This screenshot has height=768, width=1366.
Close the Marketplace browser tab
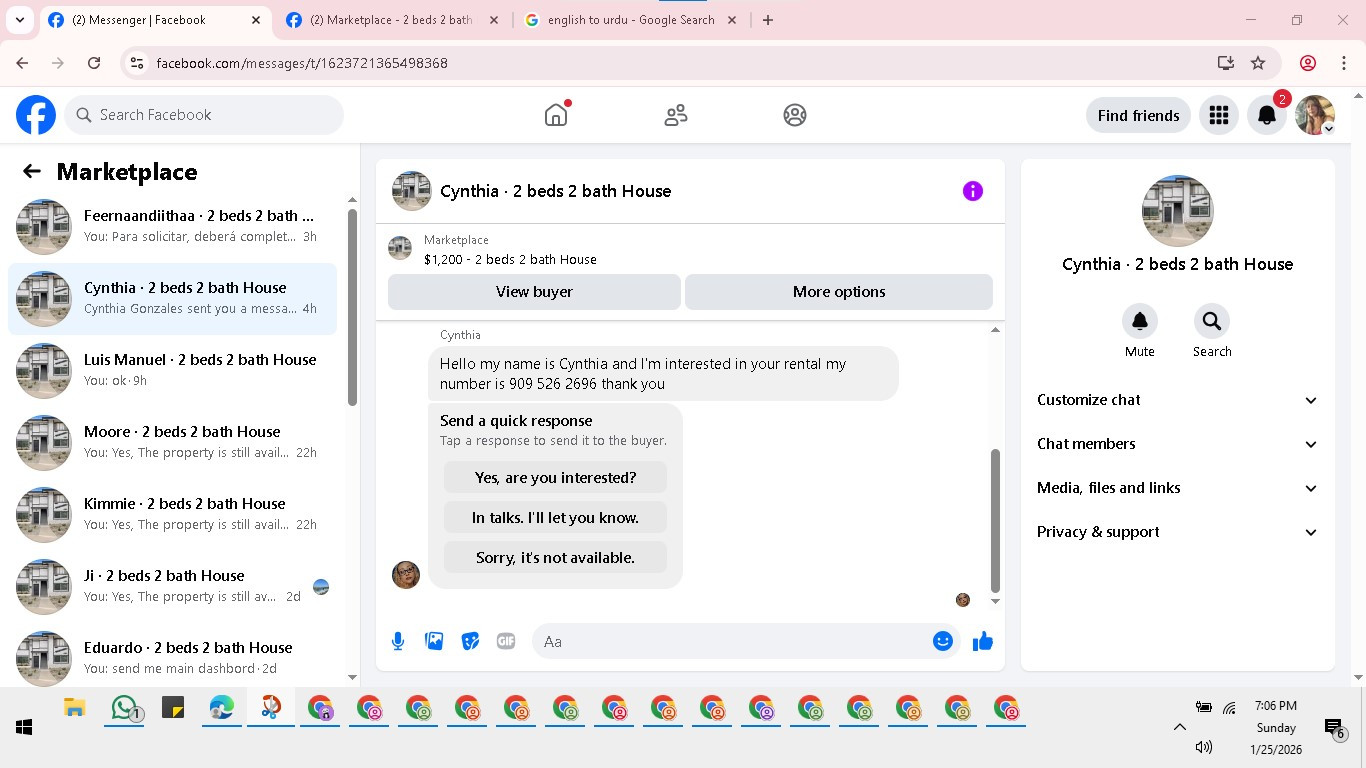tap(494, 20)
